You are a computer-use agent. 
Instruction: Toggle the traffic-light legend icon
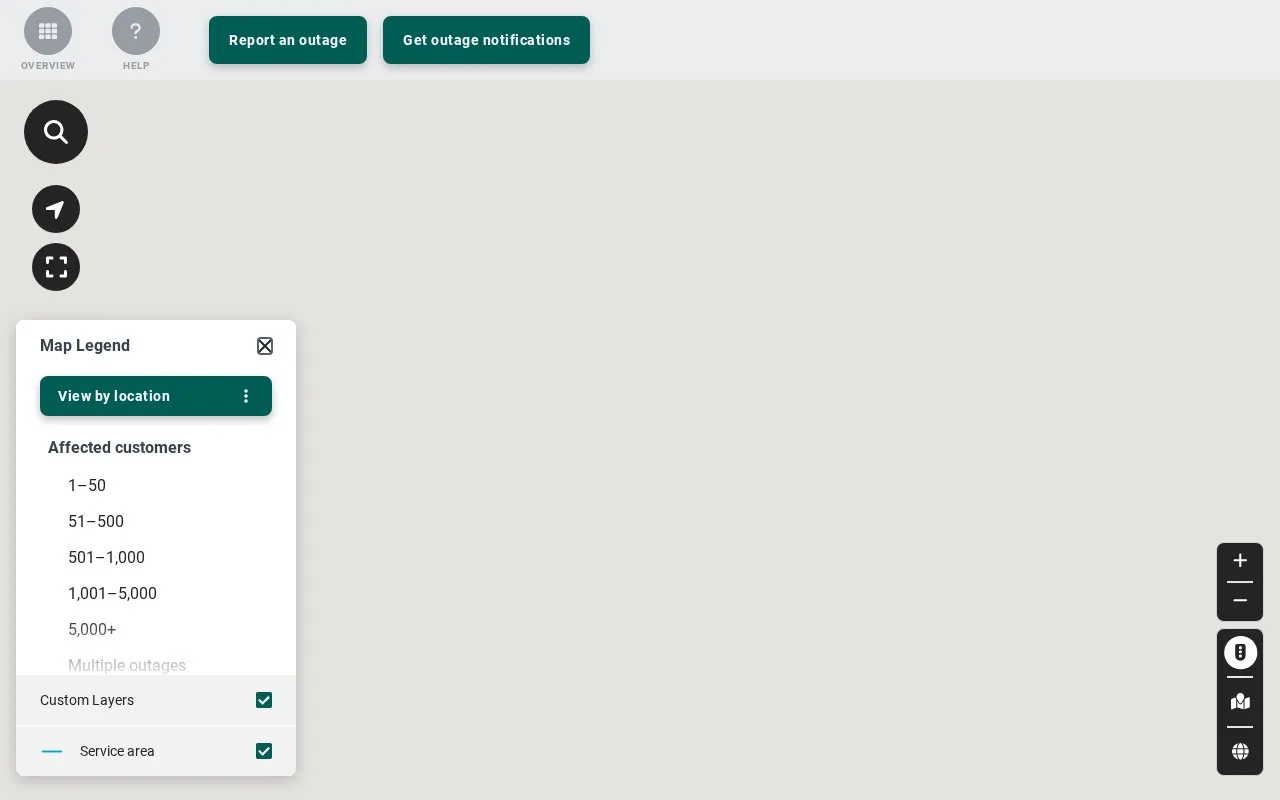1240,652
